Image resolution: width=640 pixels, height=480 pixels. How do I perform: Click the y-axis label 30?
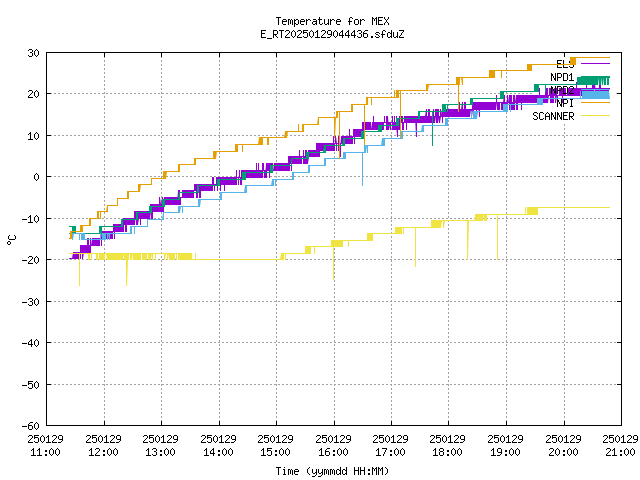33,53
